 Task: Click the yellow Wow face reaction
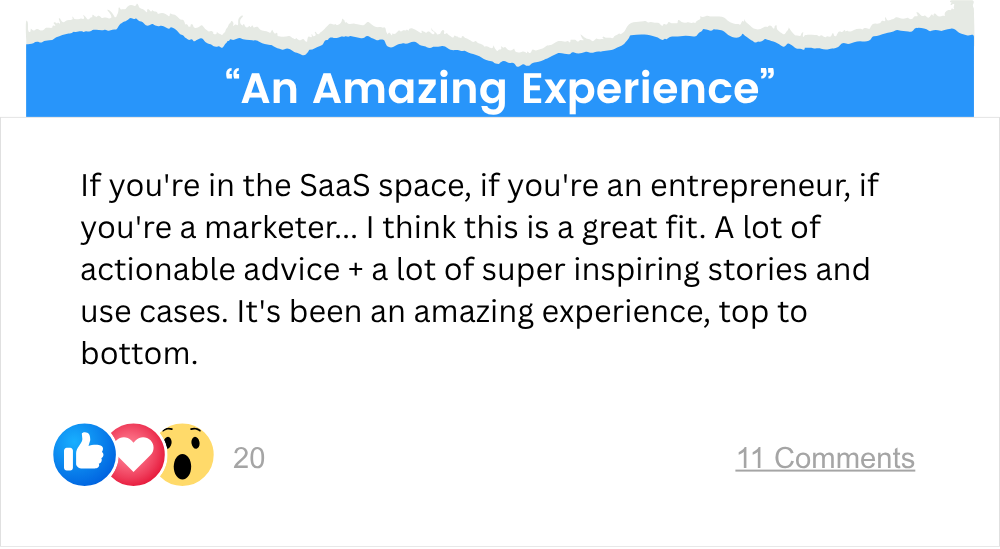point(186,455)
